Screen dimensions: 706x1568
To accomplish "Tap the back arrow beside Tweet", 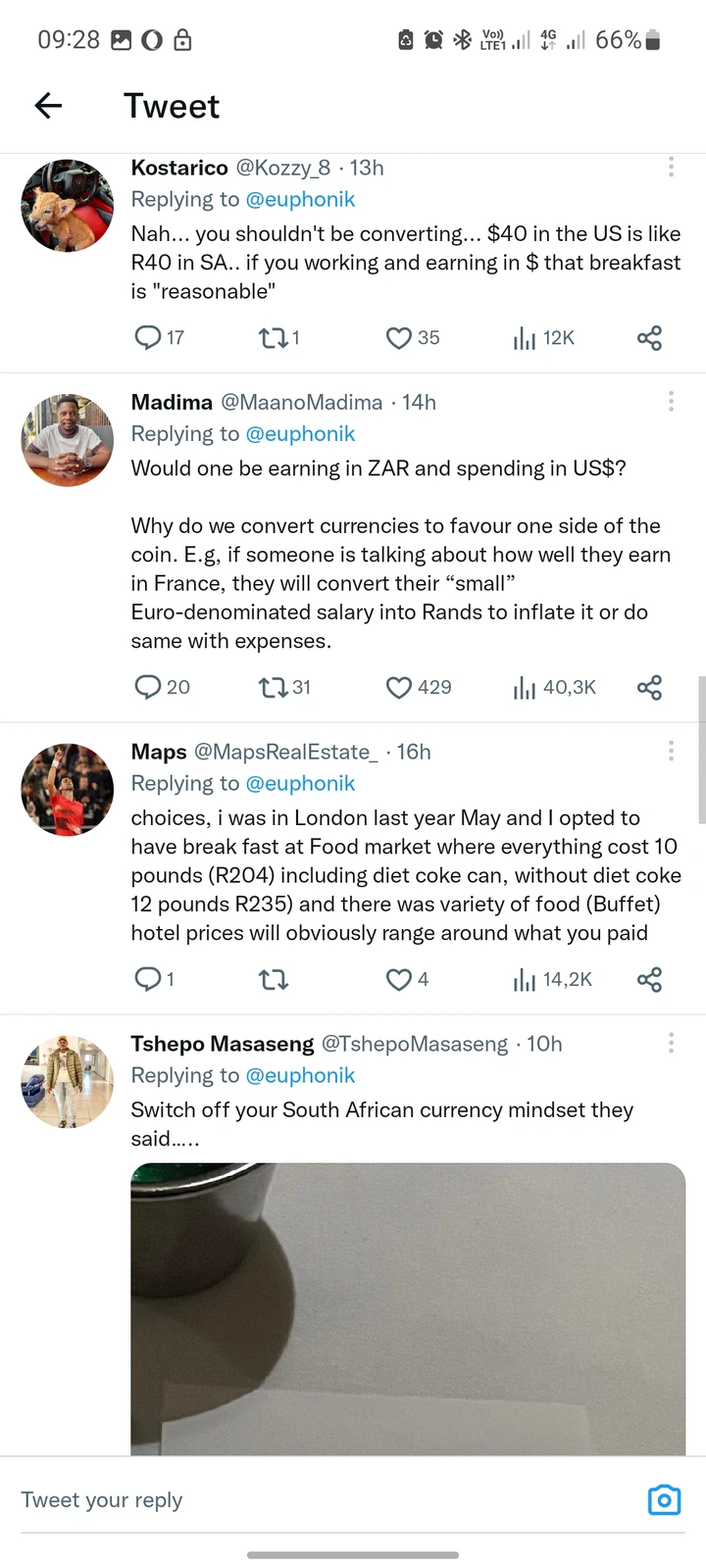I will 48,106.
